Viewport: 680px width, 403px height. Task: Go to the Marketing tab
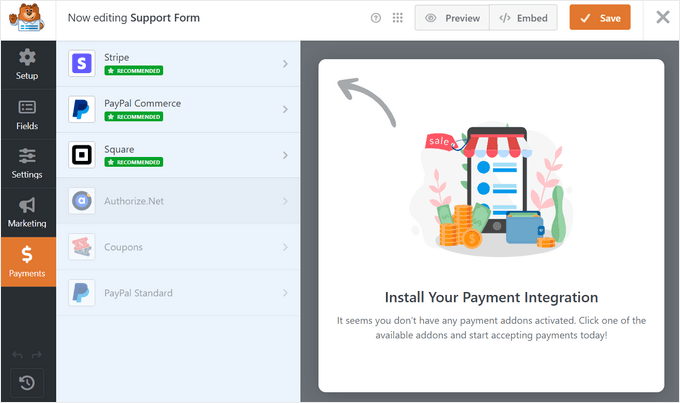[x=28, y=212]
